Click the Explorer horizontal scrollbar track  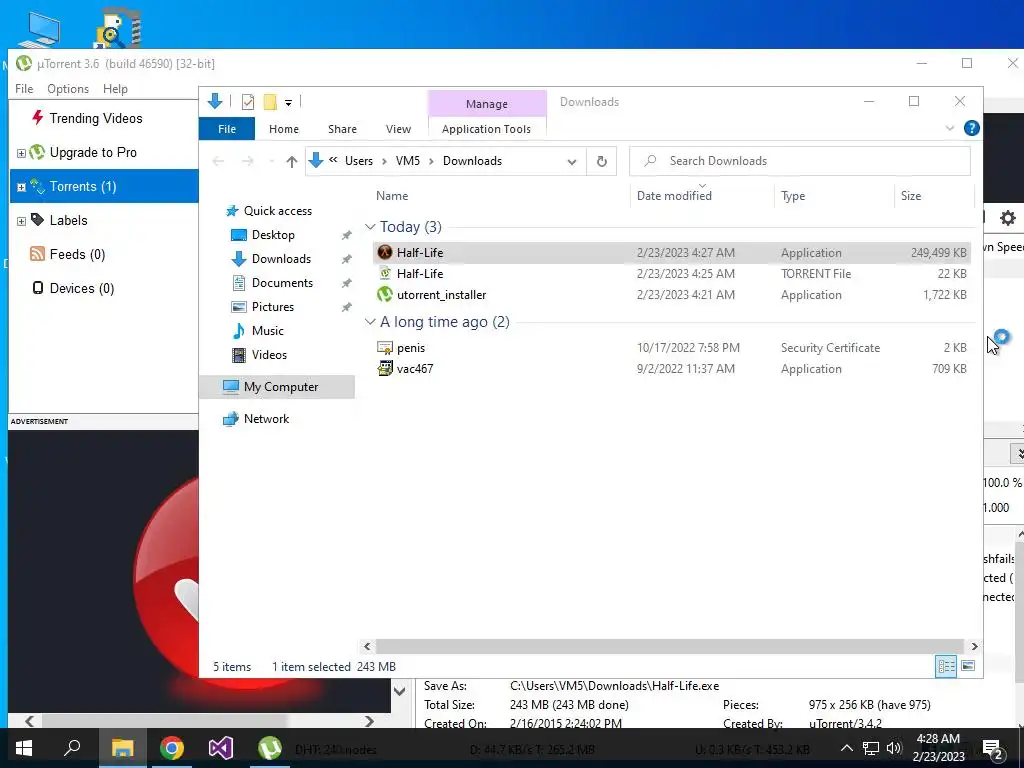(x=670, y=647)
